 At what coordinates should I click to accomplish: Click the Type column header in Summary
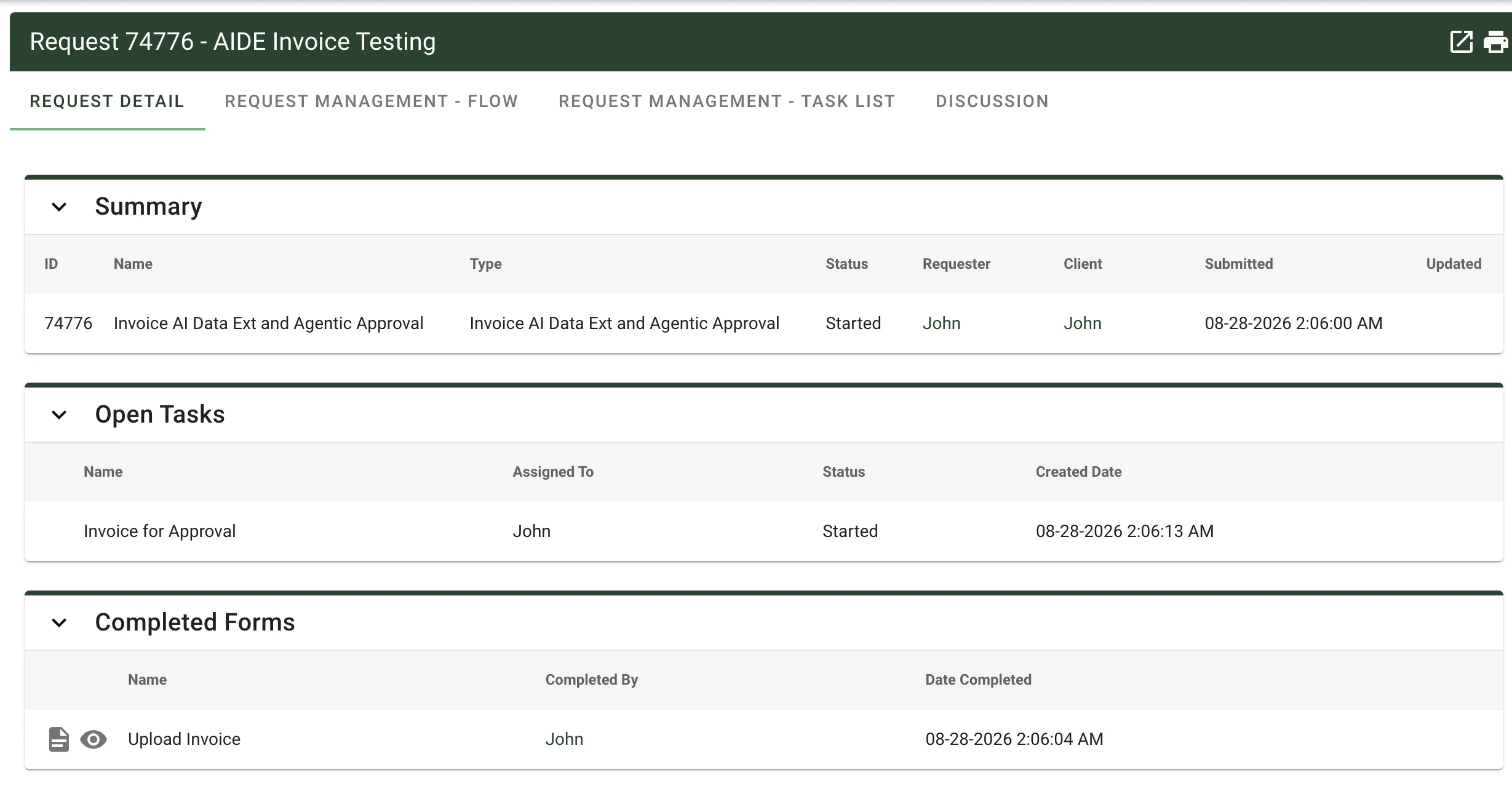(x=485, y=264)
